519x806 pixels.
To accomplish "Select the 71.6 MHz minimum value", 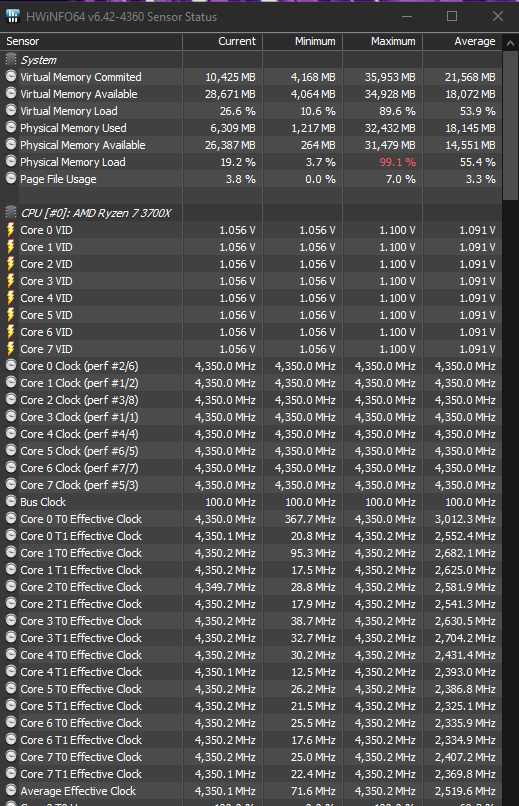I will [x=313, y=791].
